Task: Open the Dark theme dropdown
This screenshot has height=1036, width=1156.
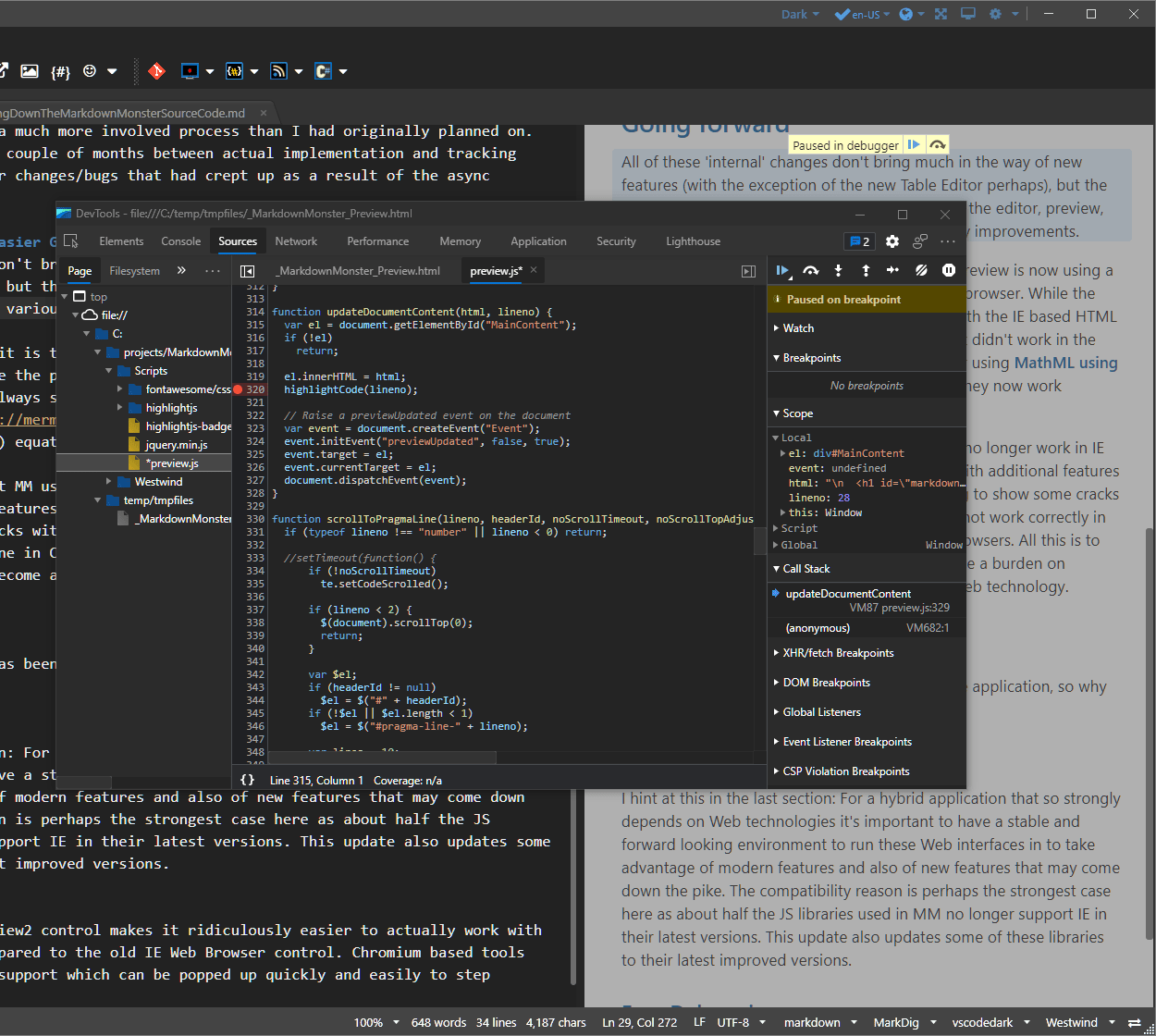Action: (799, 14)
